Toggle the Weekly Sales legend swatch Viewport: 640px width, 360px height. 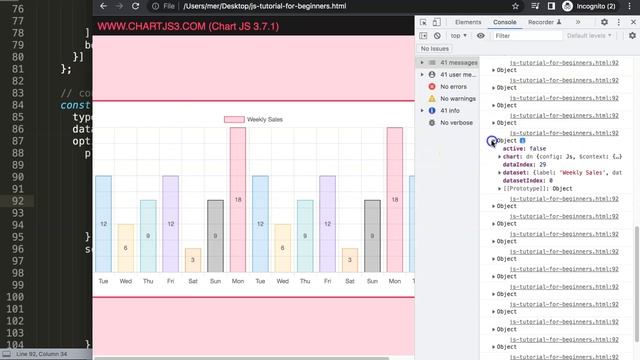234,120
